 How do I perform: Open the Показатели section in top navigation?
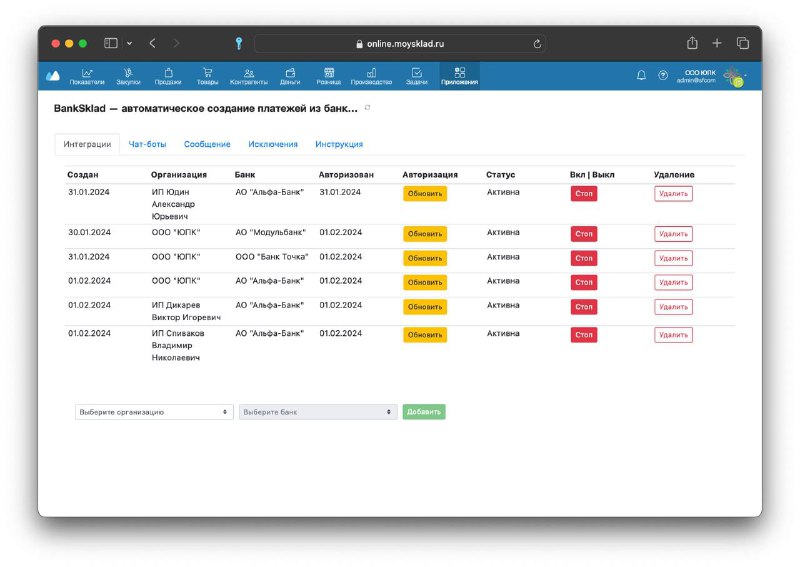(87, 76)
